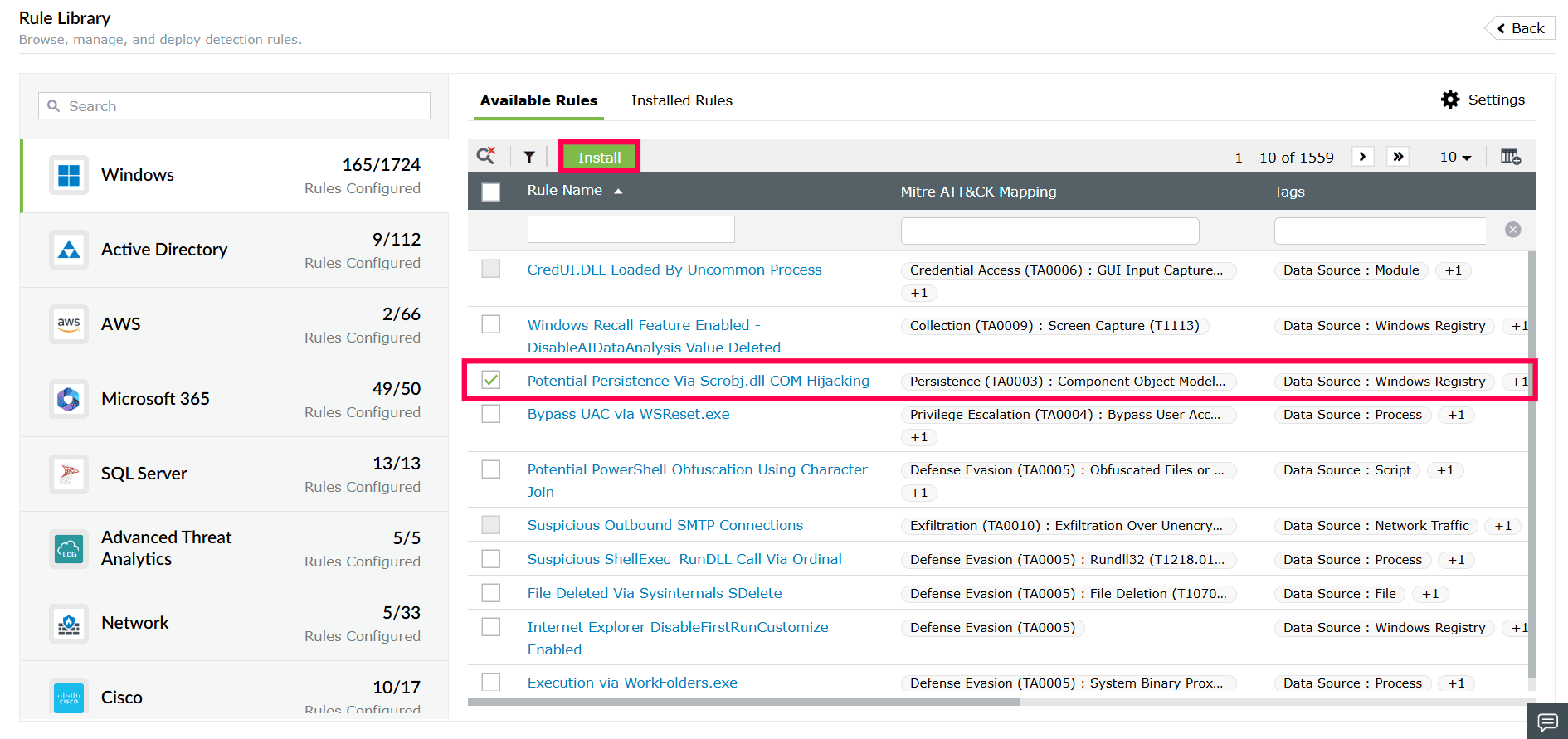Toggle the select-all rules header checkbox
The image size is (1568, 739).
pos(491,192)
